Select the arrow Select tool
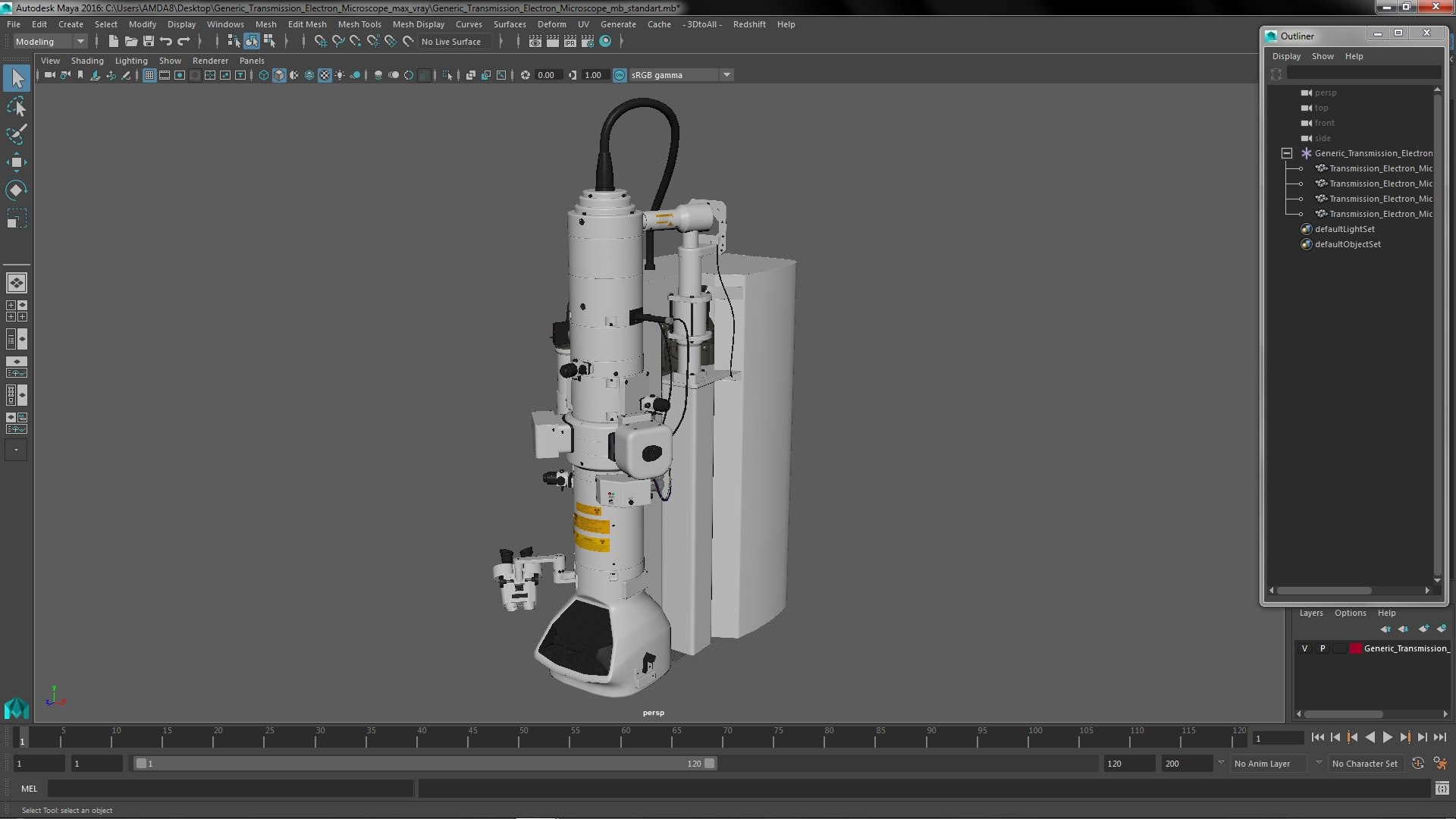Image resolution: width=1456 pixels, height=819 pixels. pyautogui.click(x=17, y=78)
